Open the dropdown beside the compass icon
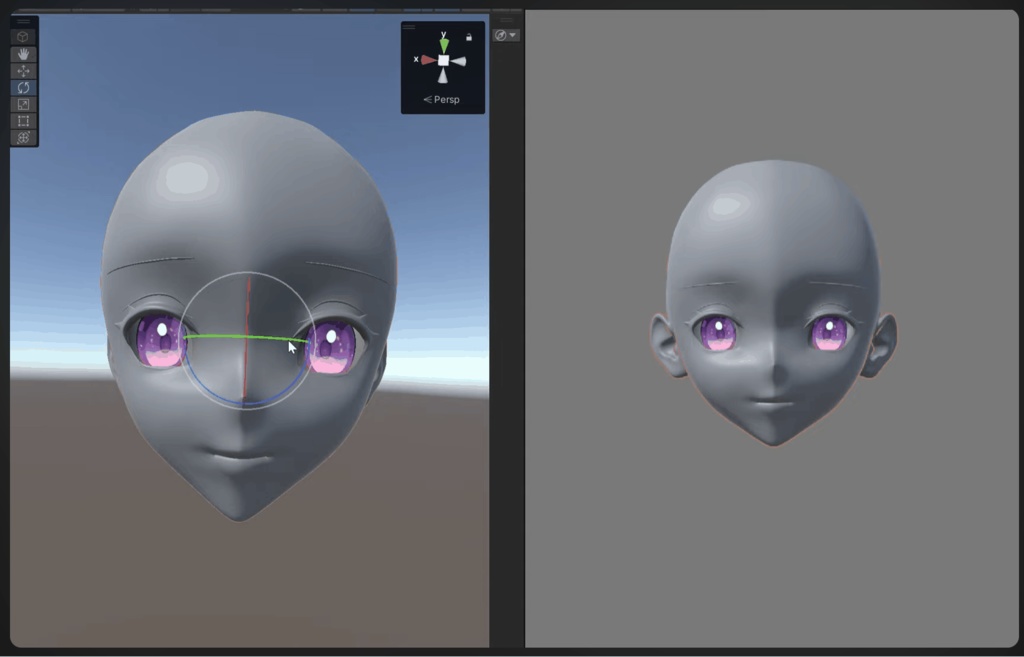 tap(512, 34)
